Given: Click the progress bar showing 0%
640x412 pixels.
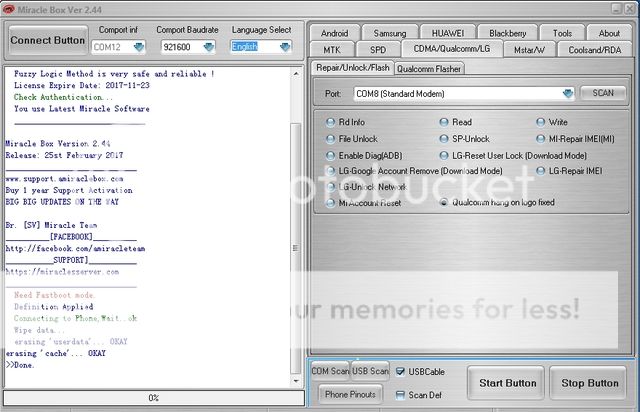Looking at the screenshot, I should click(153, 397).
